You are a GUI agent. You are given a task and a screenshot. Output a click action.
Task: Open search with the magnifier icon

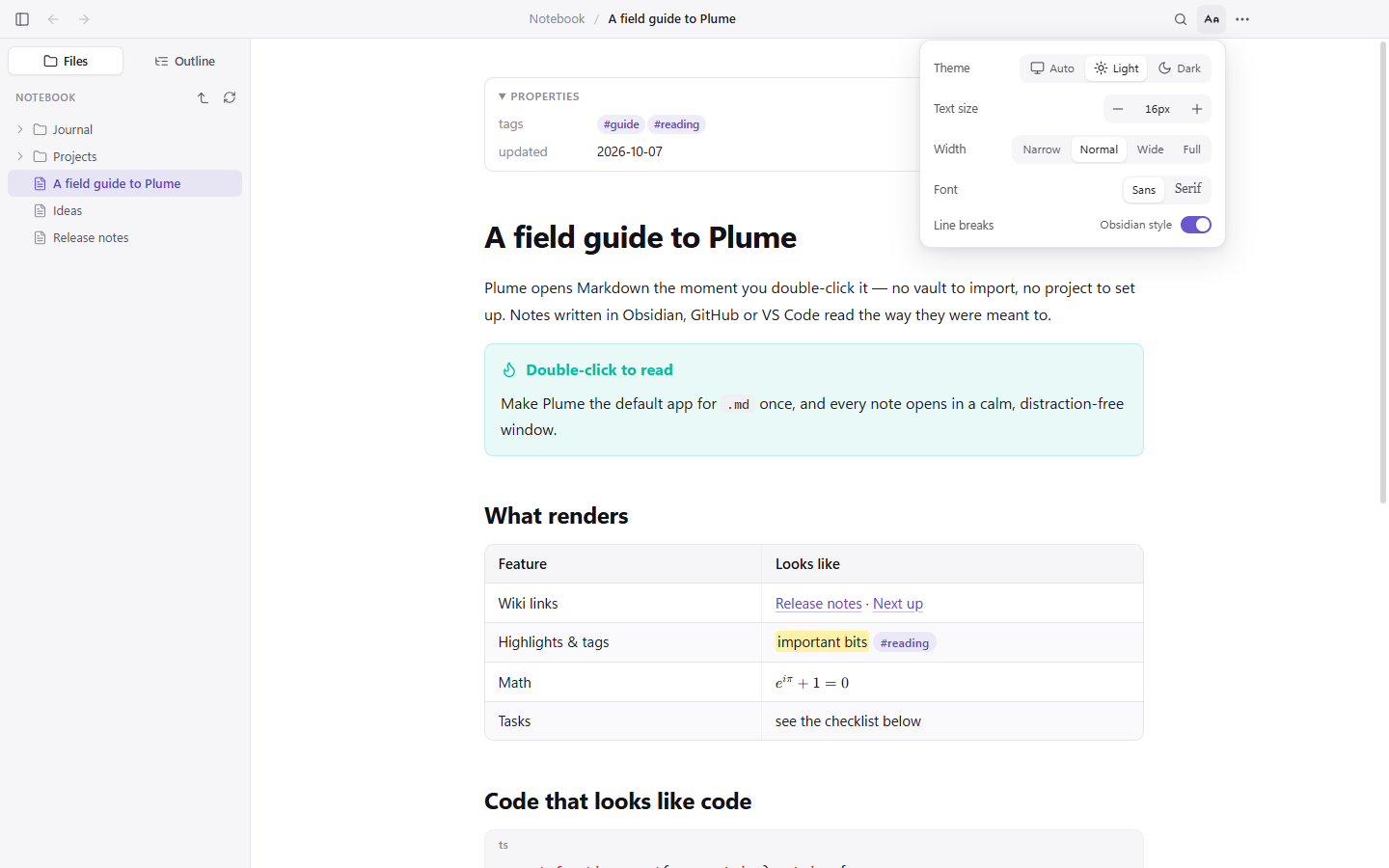pyautogui.click(x=1181, y=19)
